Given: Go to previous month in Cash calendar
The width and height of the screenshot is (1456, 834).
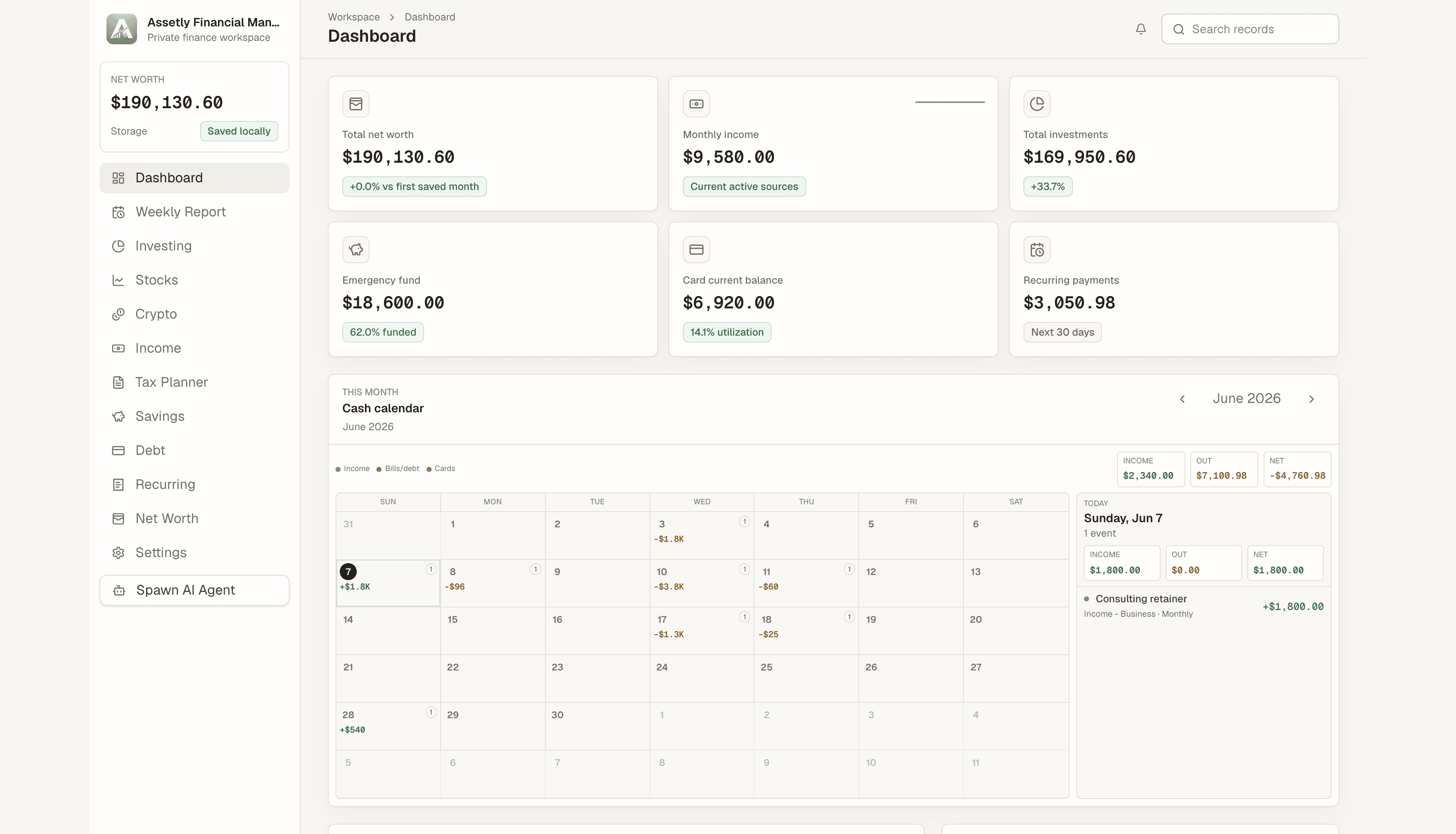Looking at the screenshot, I should click(x=1182, y=399).
